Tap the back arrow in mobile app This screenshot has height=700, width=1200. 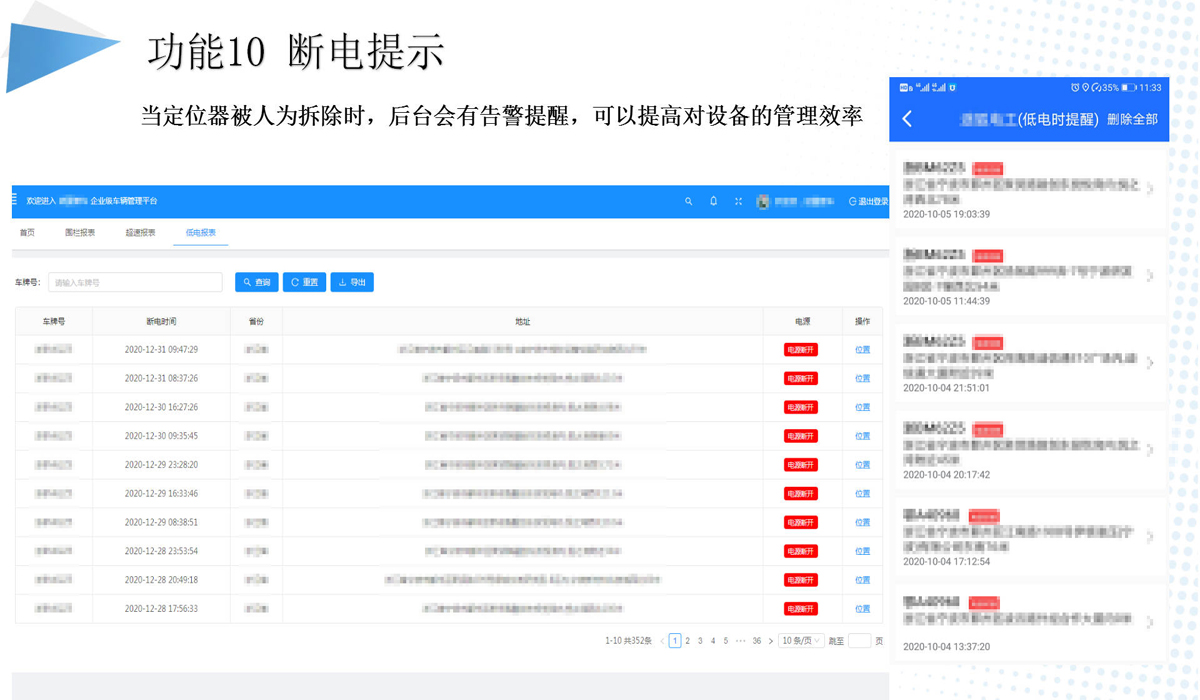pos(907,119)
